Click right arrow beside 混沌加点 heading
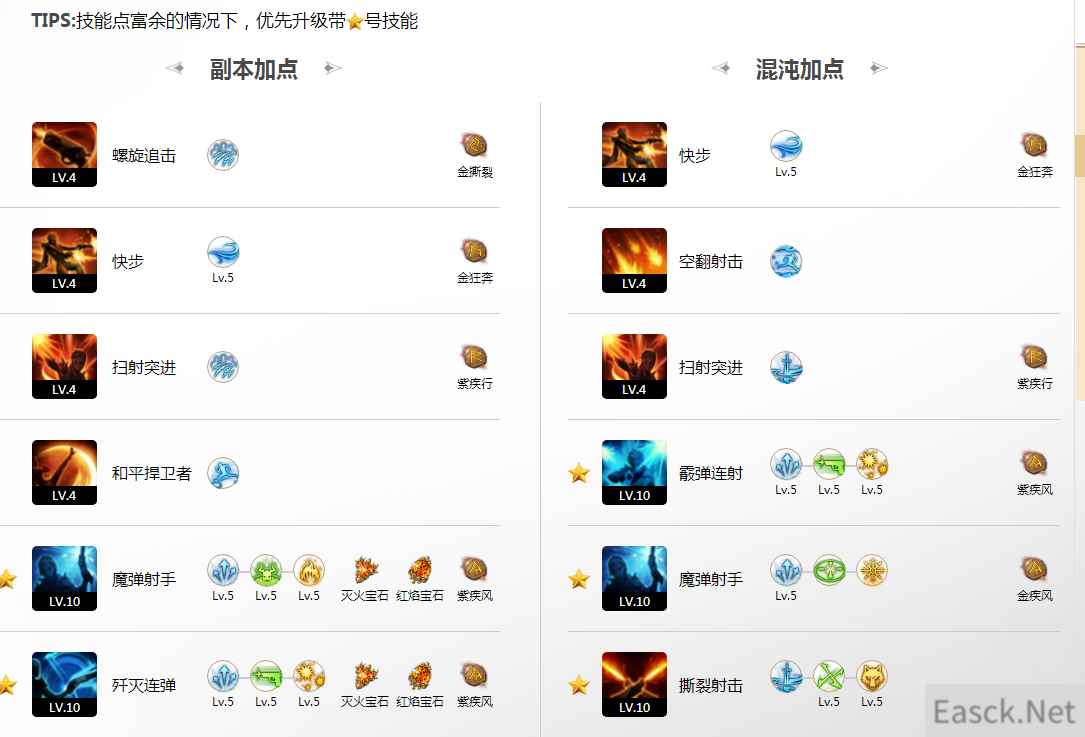 pos(879,68)
